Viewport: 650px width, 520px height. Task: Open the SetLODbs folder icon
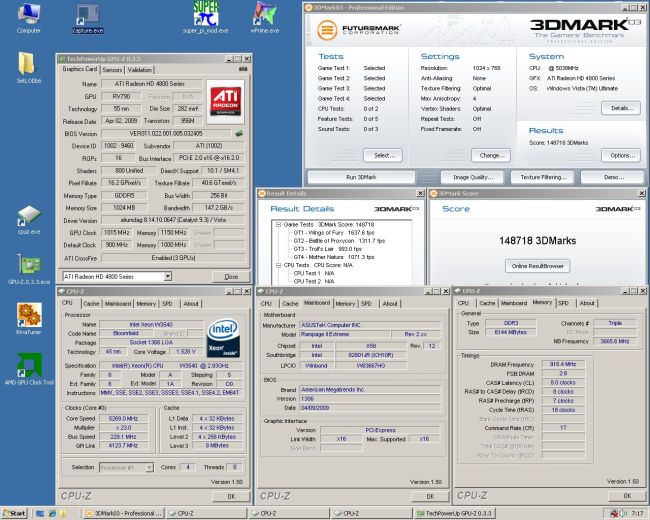(x=29, y=67)
